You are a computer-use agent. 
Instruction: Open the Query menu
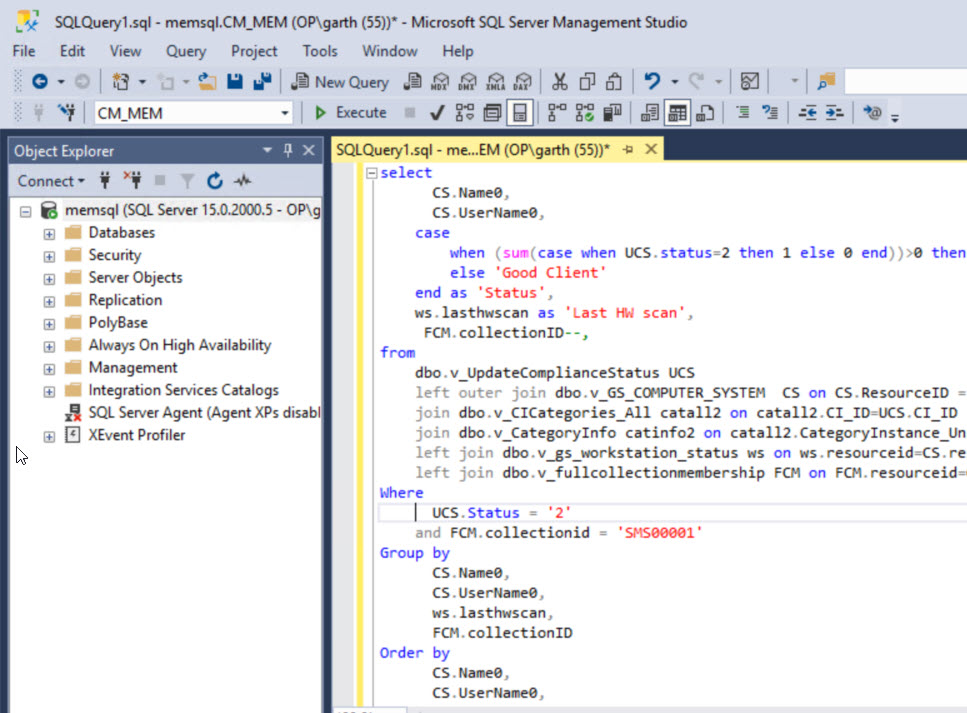(x=185, y=51)
